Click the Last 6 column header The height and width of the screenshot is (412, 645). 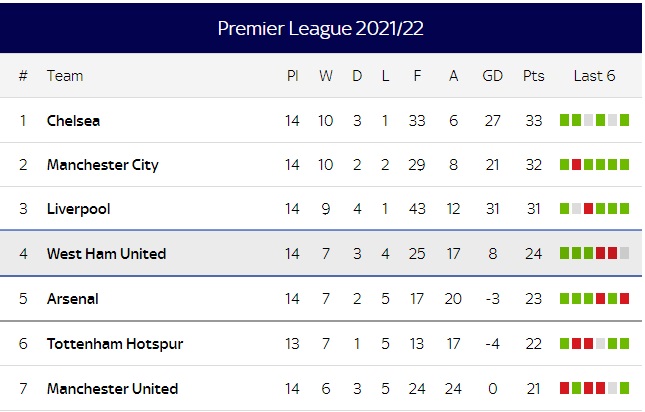594,76
